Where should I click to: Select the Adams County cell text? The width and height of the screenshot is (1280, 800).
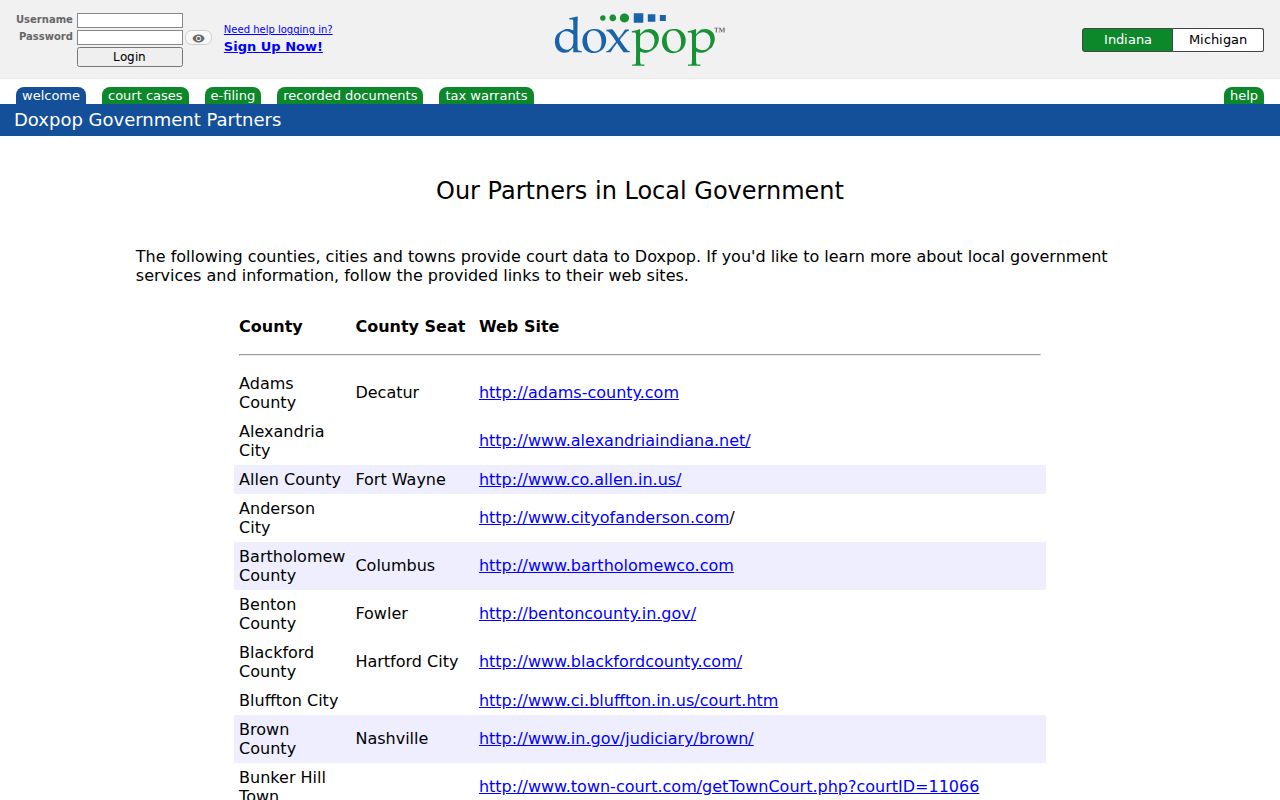coord(267,393)
